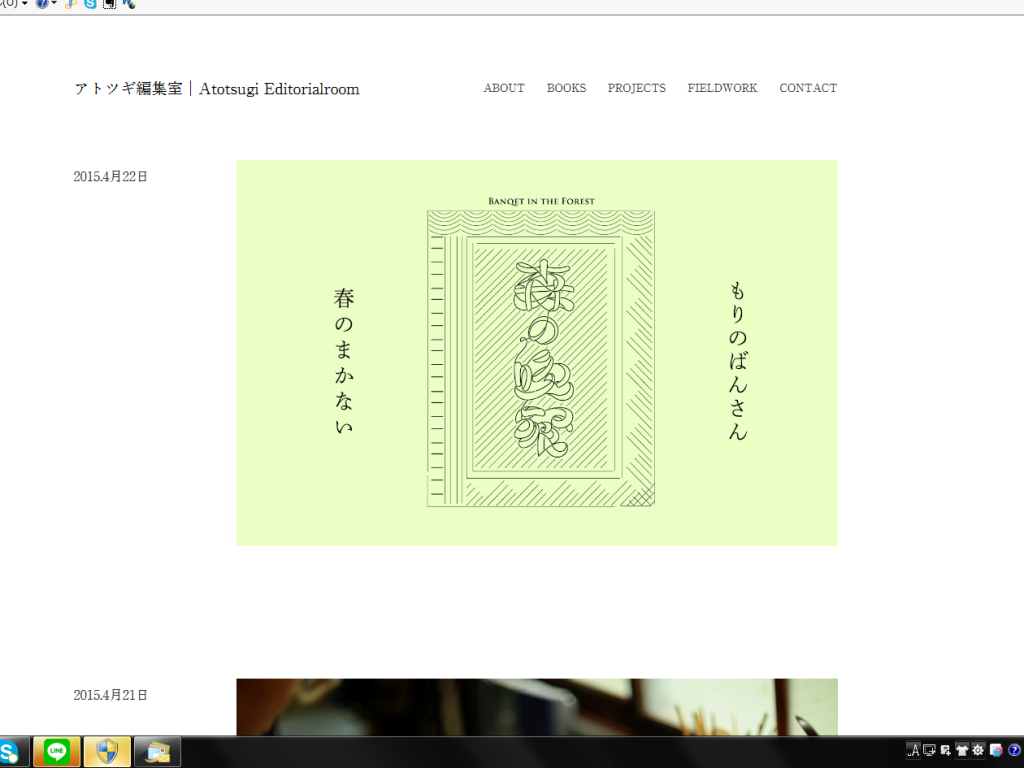This screenshot has width=1024, height=768.
Task: Navigate to PROJECTS
Action: coord(636,88)
